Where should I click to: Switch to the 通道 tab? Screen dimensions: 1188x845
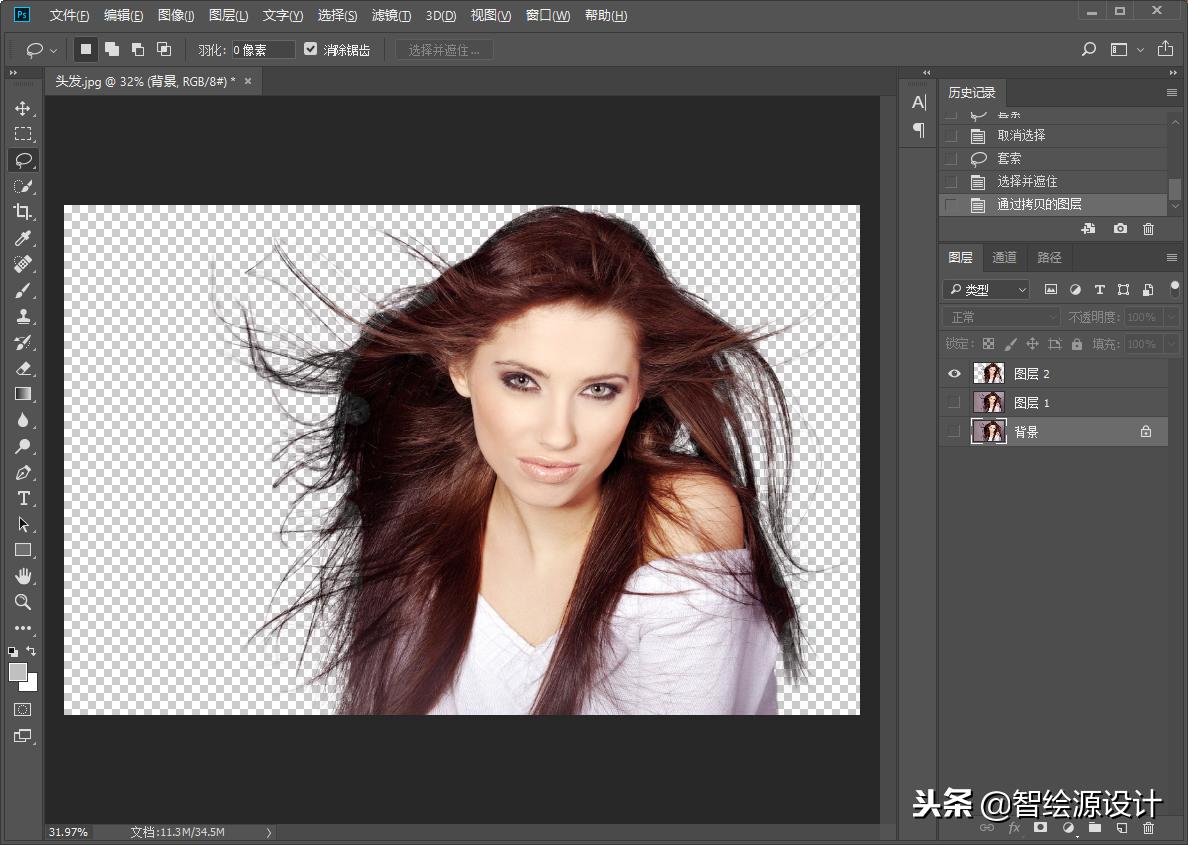coord(1004,258)
